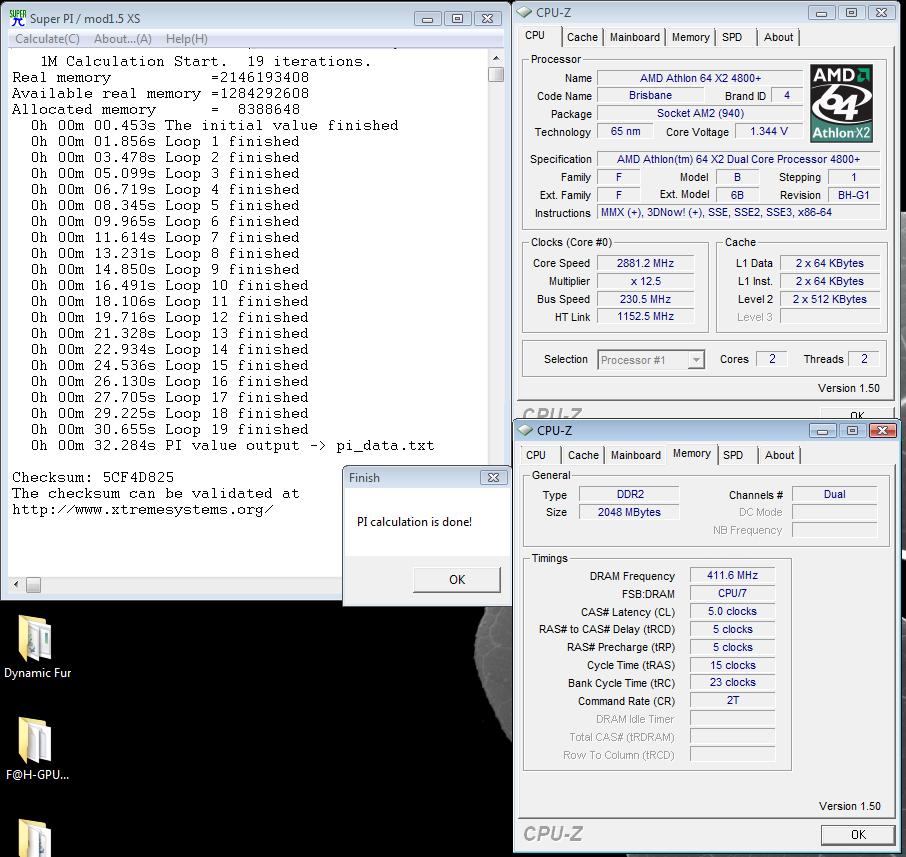Click the memory Type value DDR2
This screenshot has width=906, height=857.
[629, 495]
